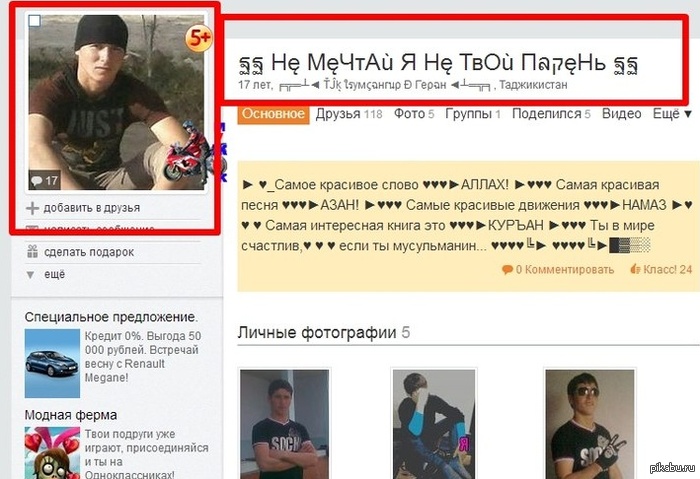Click the red motorcycle sticker on the avatar
Image resolution: width=700 pixels, height=479 pixels.
[x=187, y=153]
